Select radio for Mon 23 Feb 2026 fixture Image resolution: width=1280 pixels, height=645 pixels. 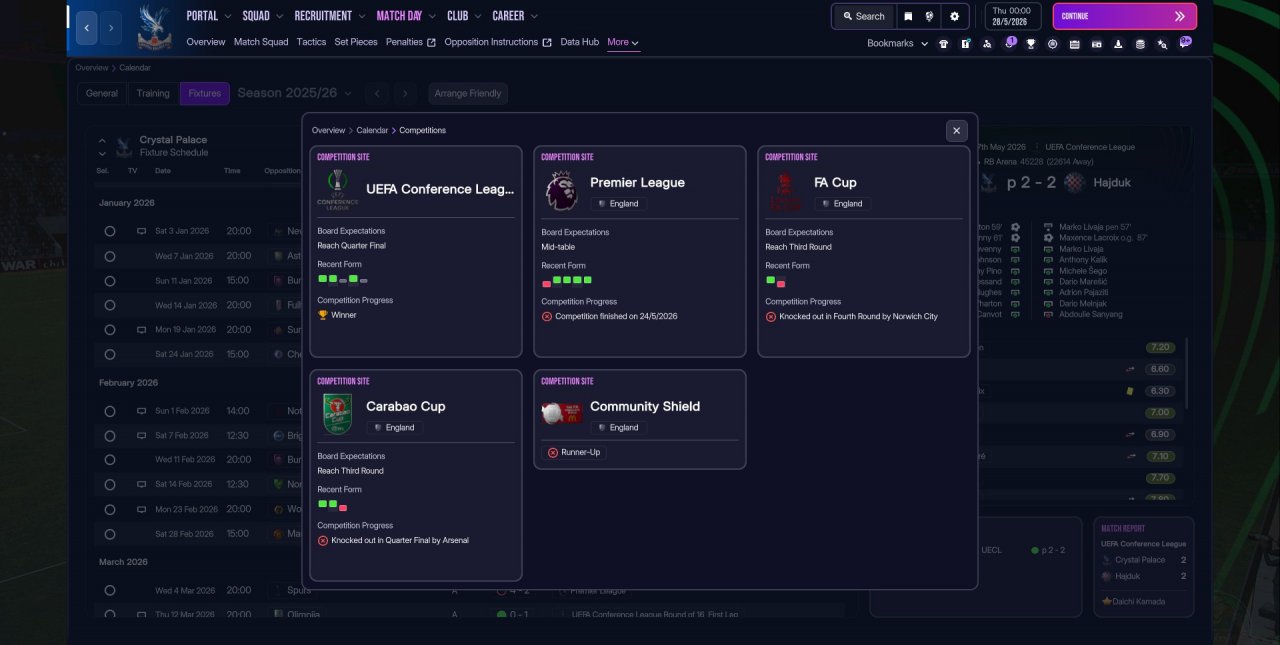[x=110, y=509]
